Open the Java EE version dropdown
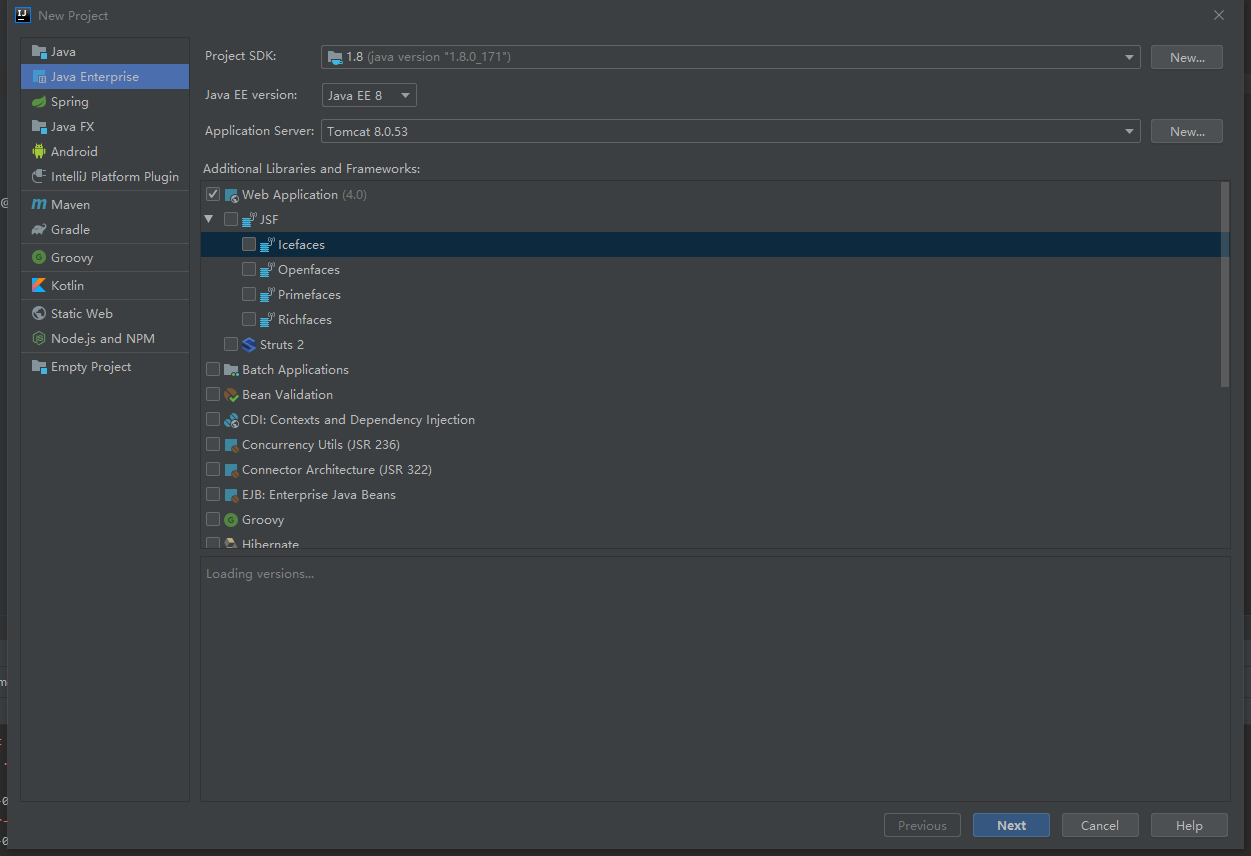 tap(369, 96)
